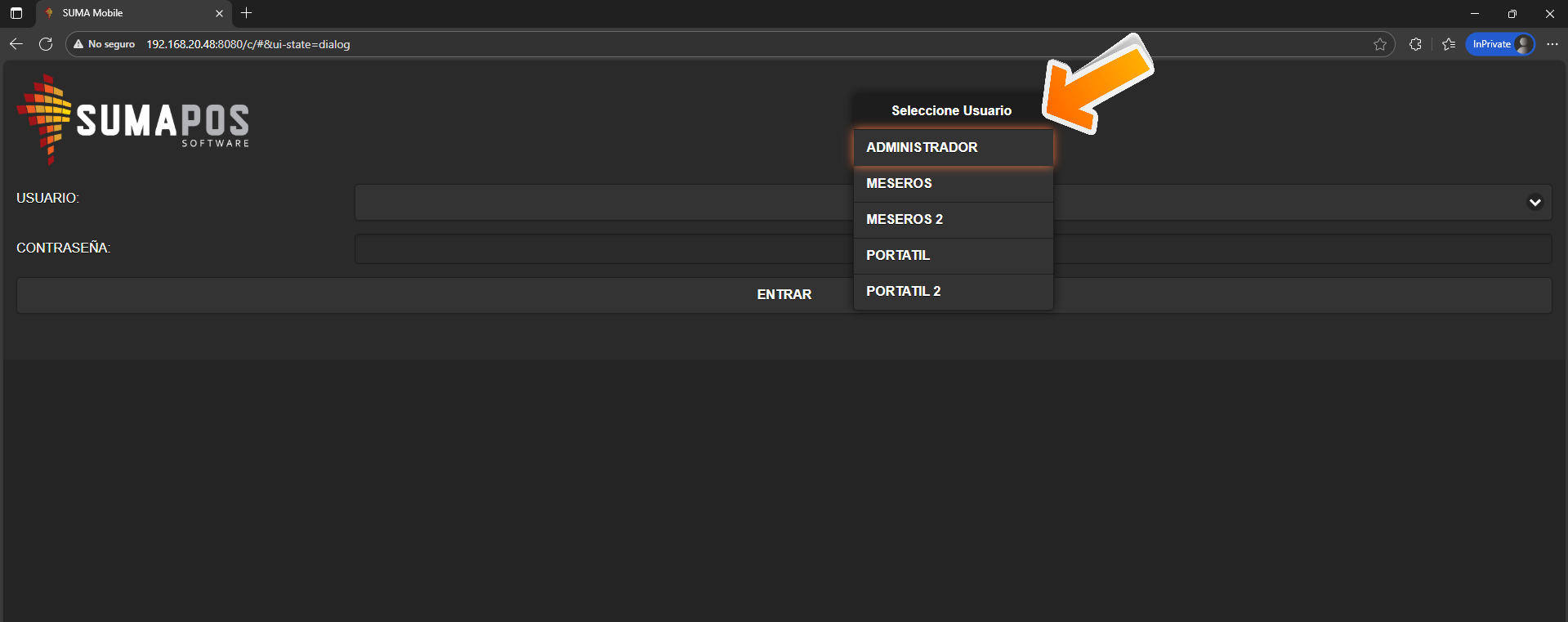1568x622 pixels.
Task: Click the InPrivate profile badge
Action: point(1500,44)
